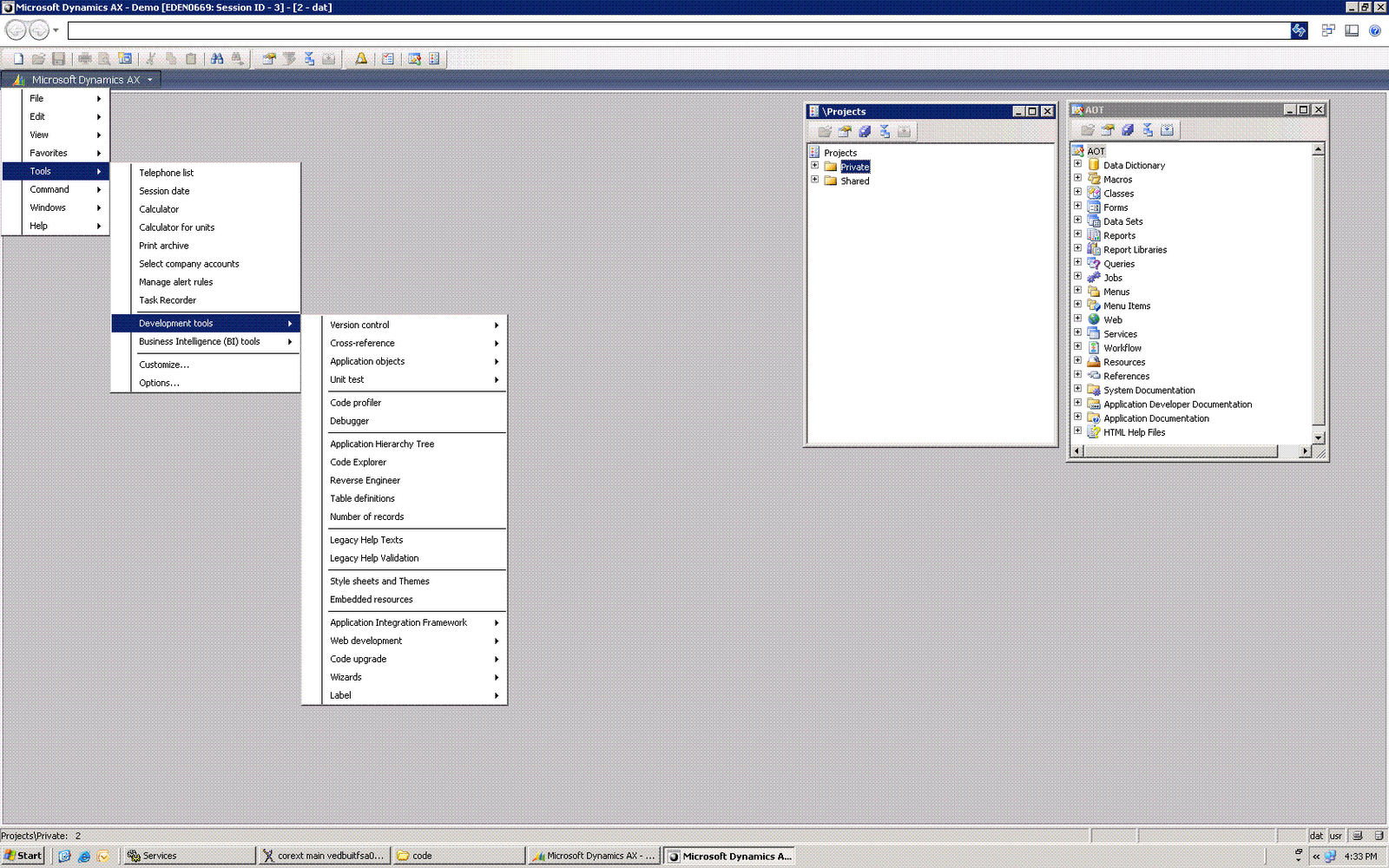The width and height of the screenshot is (1389, 868).
Task: Select HTML Help Files node in AOT
Action: 1134,432
